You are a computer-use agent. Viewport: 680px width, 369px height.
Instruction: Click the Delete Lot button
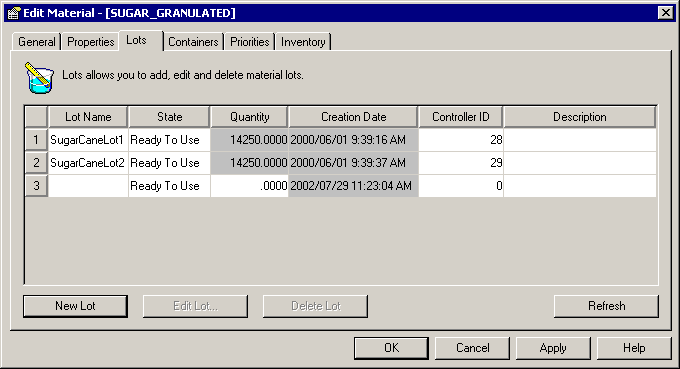(x=315, y=306)
